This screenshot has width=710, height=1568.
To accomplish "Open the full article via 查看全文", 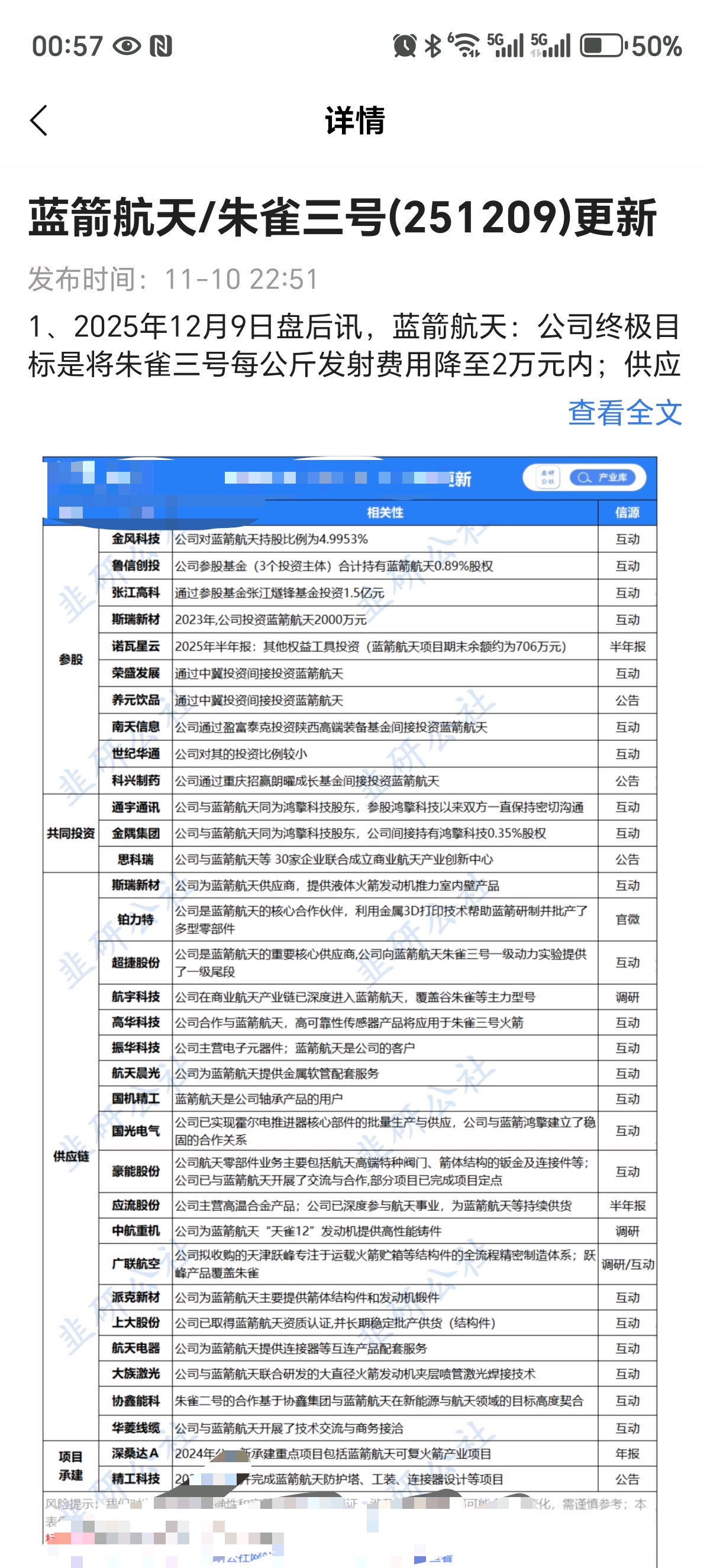I will click(625, 413).
